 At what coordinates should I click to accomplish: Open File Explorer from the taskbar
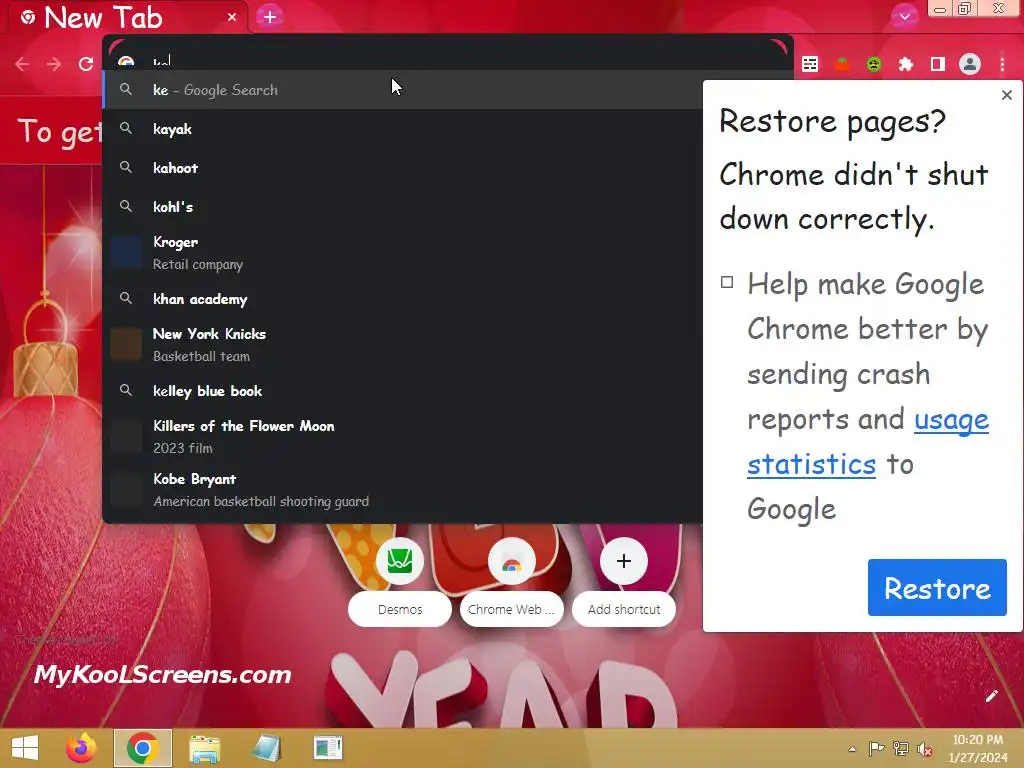coord(204,748)
